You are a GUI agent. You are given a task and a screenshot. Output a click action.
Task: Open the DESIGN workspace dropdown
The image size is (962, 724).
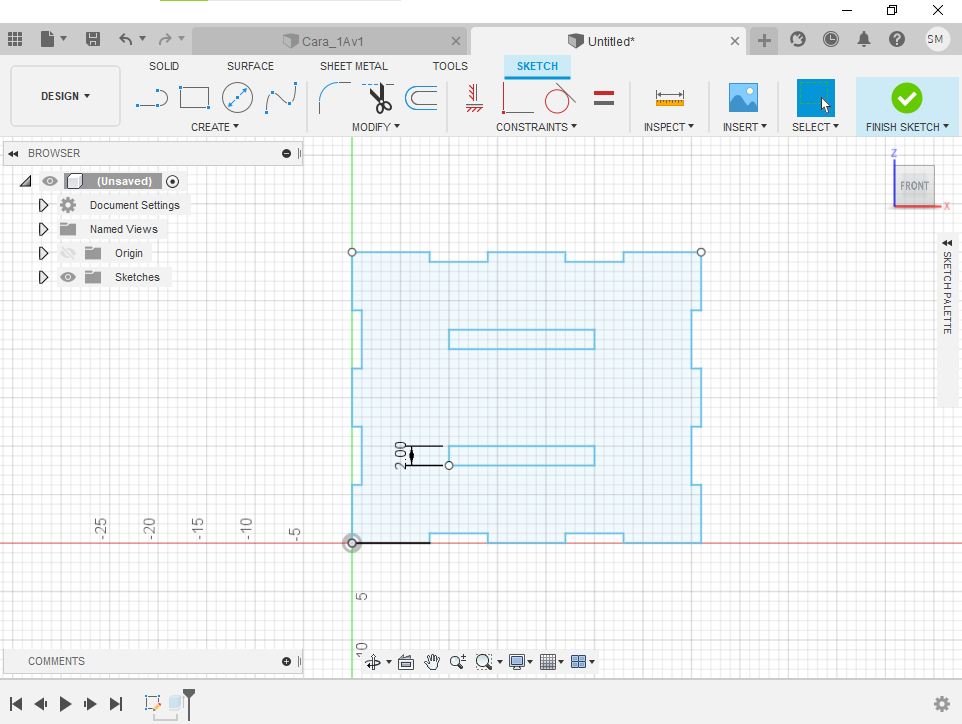click(65, 96)
